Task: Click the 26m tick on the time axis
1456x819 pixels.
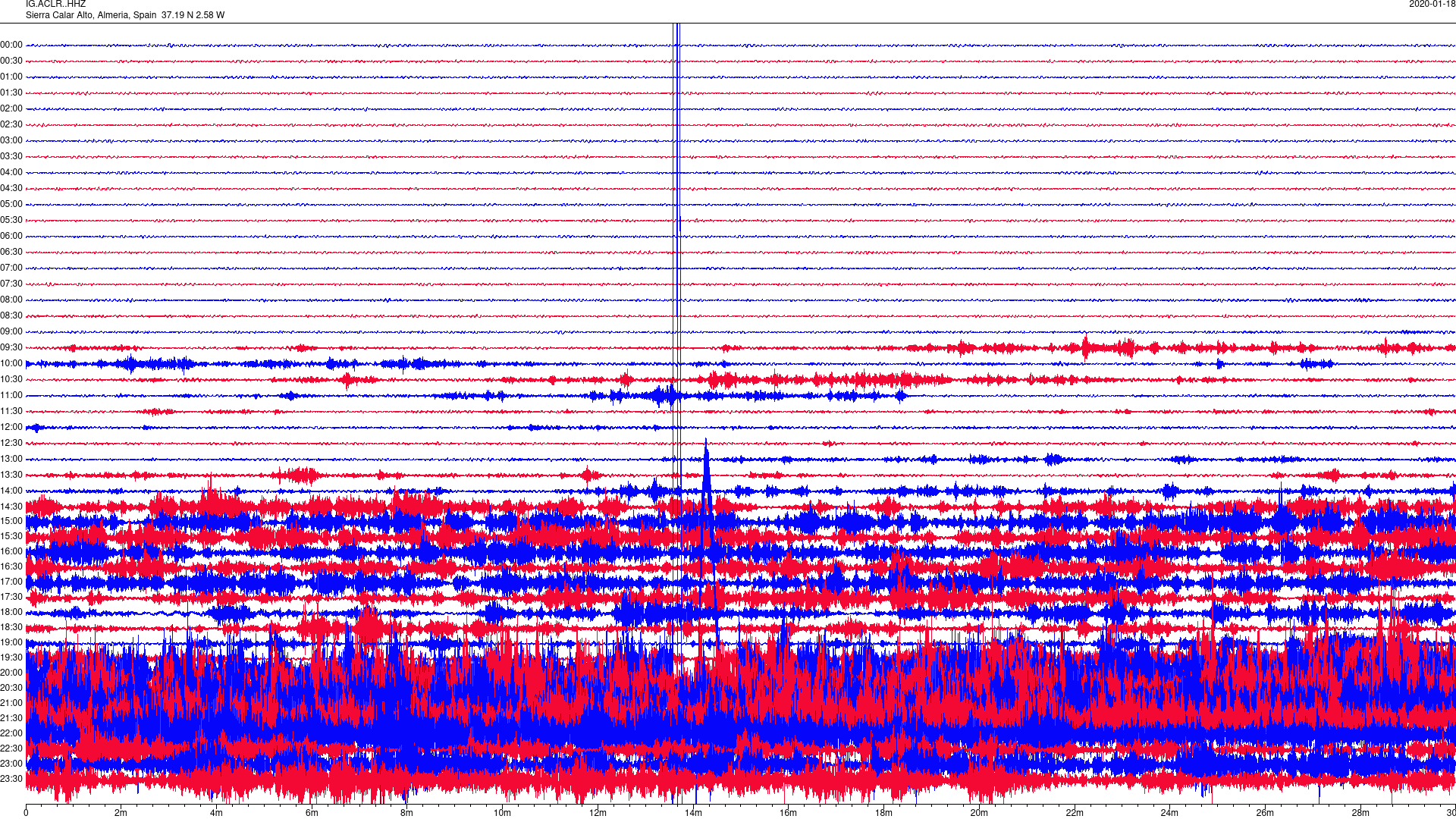Action: 1265,813
